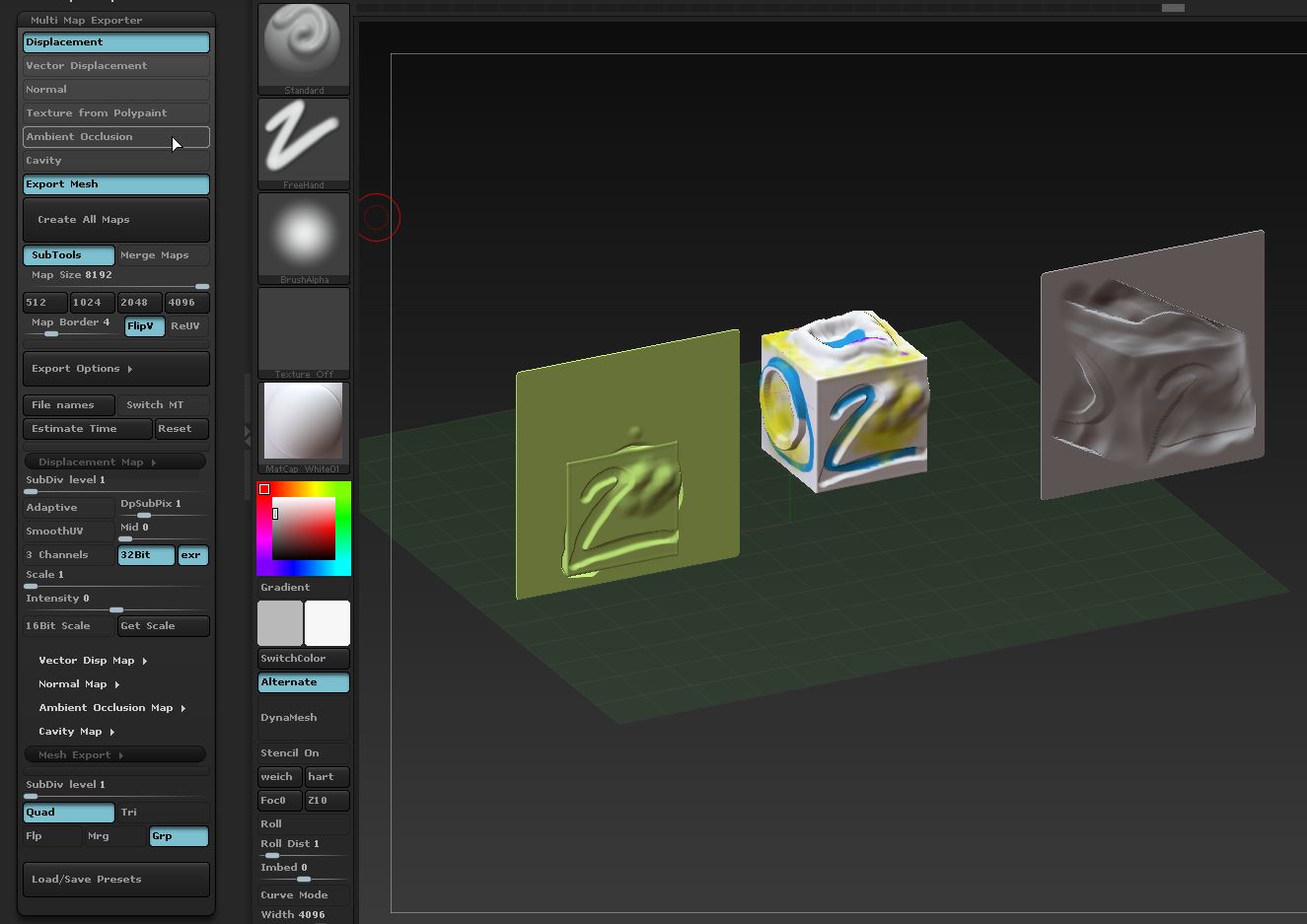Image resolution: width=1307 pixels, height=924 pixels.
Task: Set map size to 4096
Action: click(x=187, y=303)
